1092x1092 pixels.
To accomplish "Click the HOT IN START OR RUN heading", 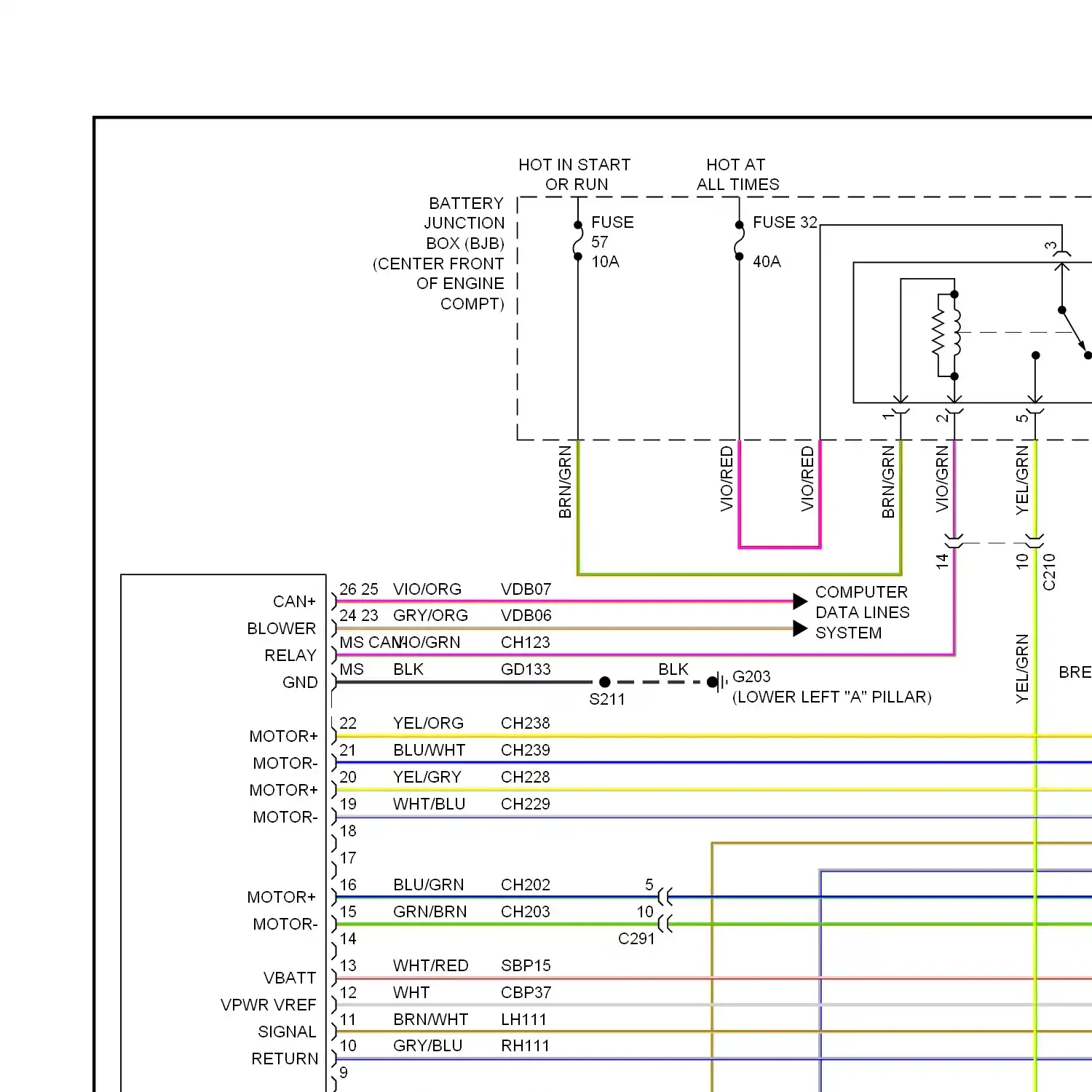I will click(x=574, y=175).
